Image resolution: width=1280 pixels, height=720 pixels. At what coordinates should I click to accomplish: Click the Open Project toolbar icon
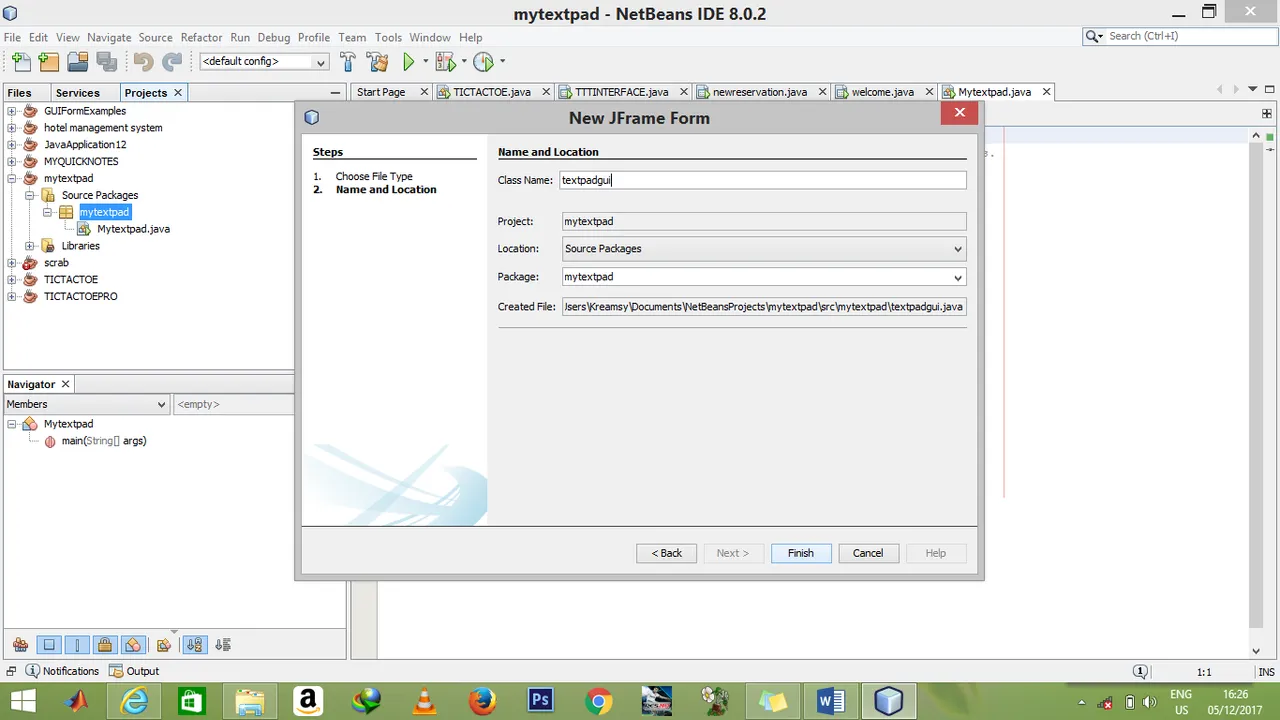[x=78, y=62]
